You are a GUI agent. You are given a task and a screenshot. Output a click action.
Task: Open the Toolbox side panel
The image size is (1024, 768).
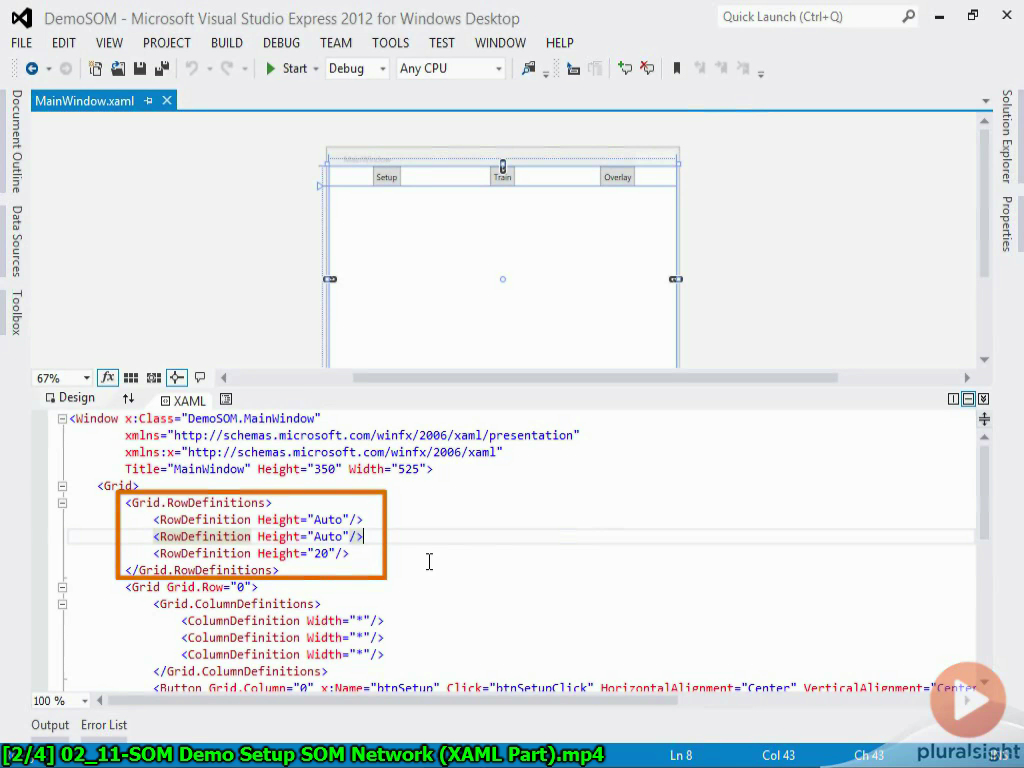click(17, 312)
